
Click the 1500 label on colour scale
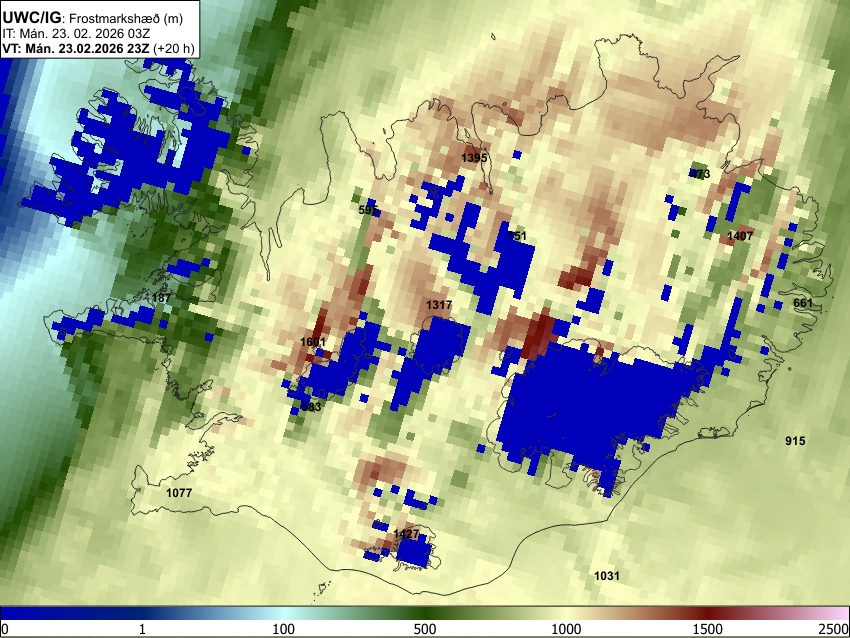pyautogui.click(x=708, y=629)
